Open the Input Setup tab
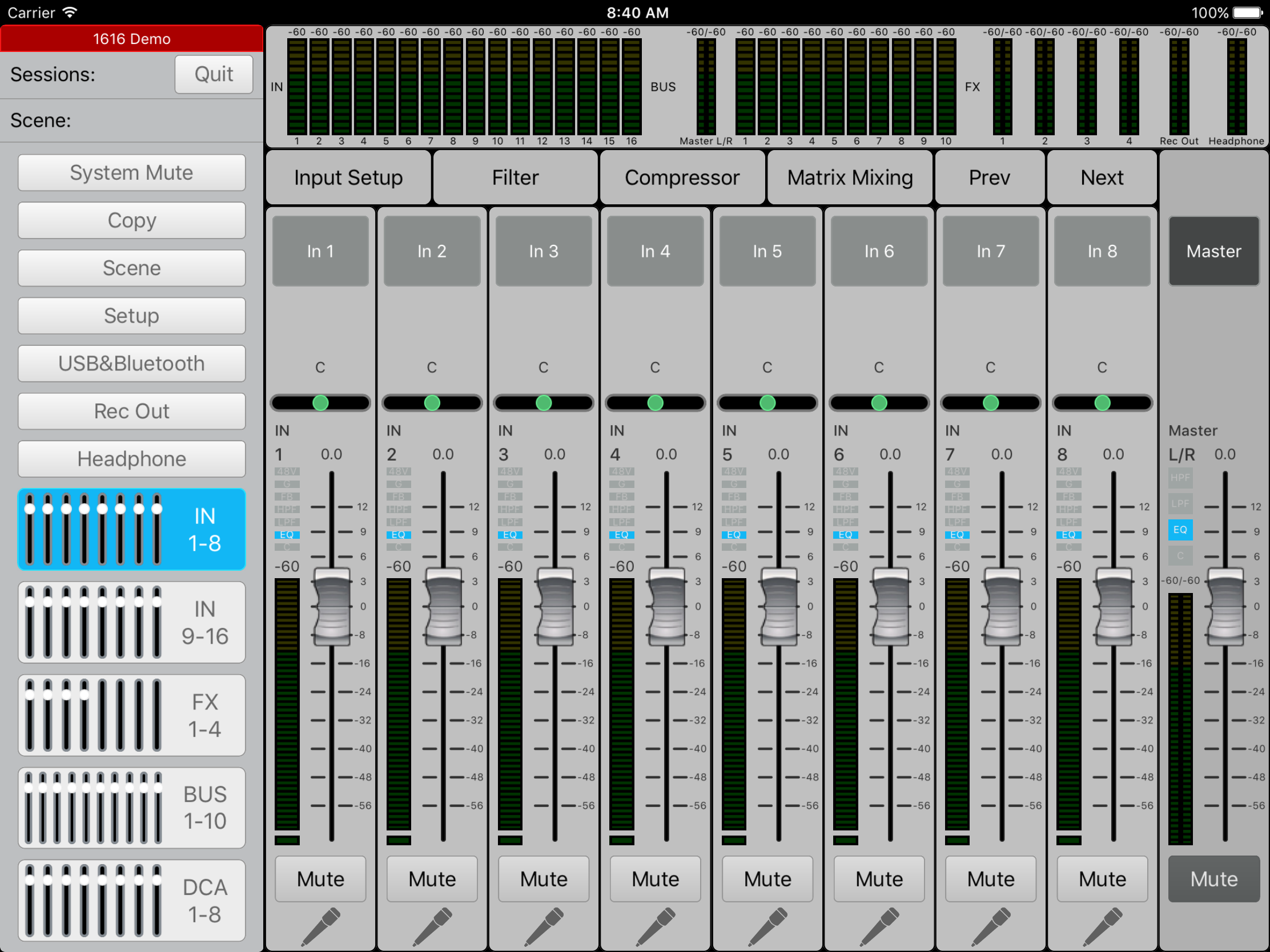 [348, 178]
